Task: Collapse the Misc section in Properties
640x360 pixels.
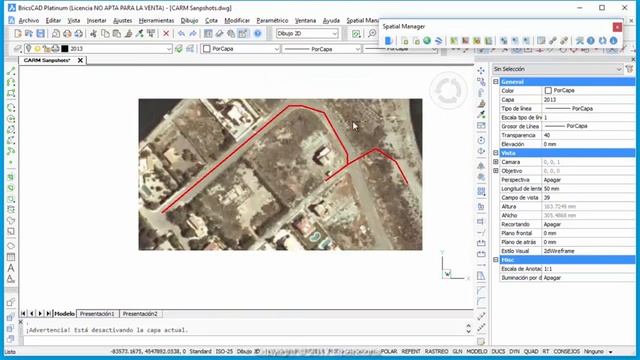Action: tap(496, 260)
